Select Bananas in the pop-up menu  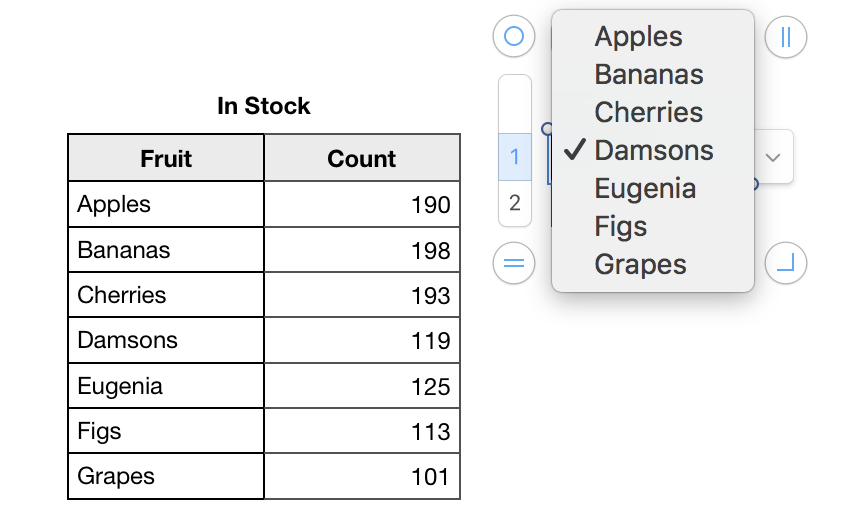[648, 75]
